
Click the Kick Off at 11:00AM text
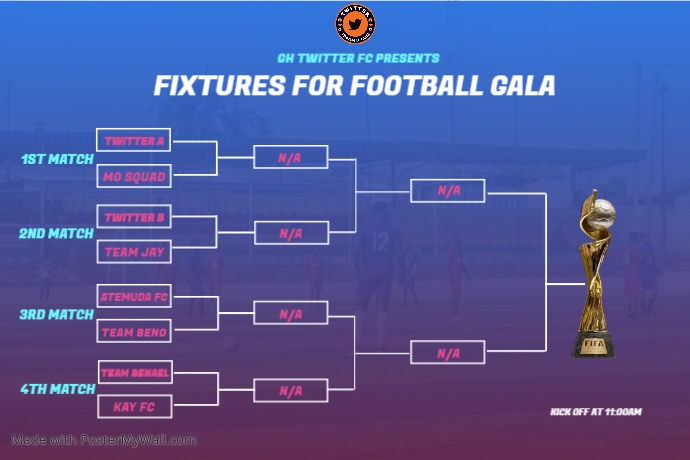596,412
